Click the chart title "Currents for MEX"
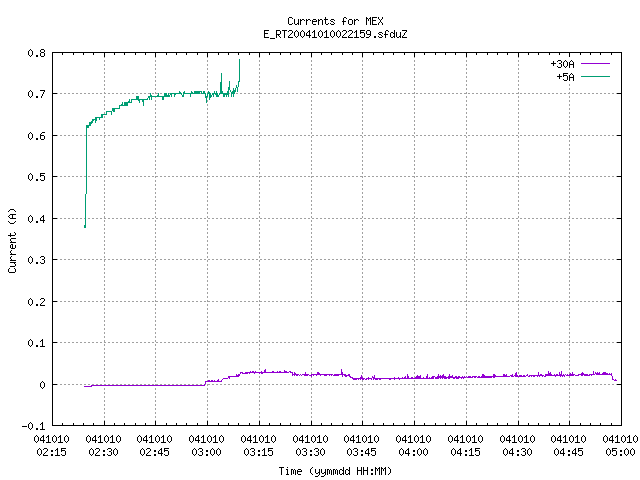Viewport: 640px width, 480px height. click(335, 21)
